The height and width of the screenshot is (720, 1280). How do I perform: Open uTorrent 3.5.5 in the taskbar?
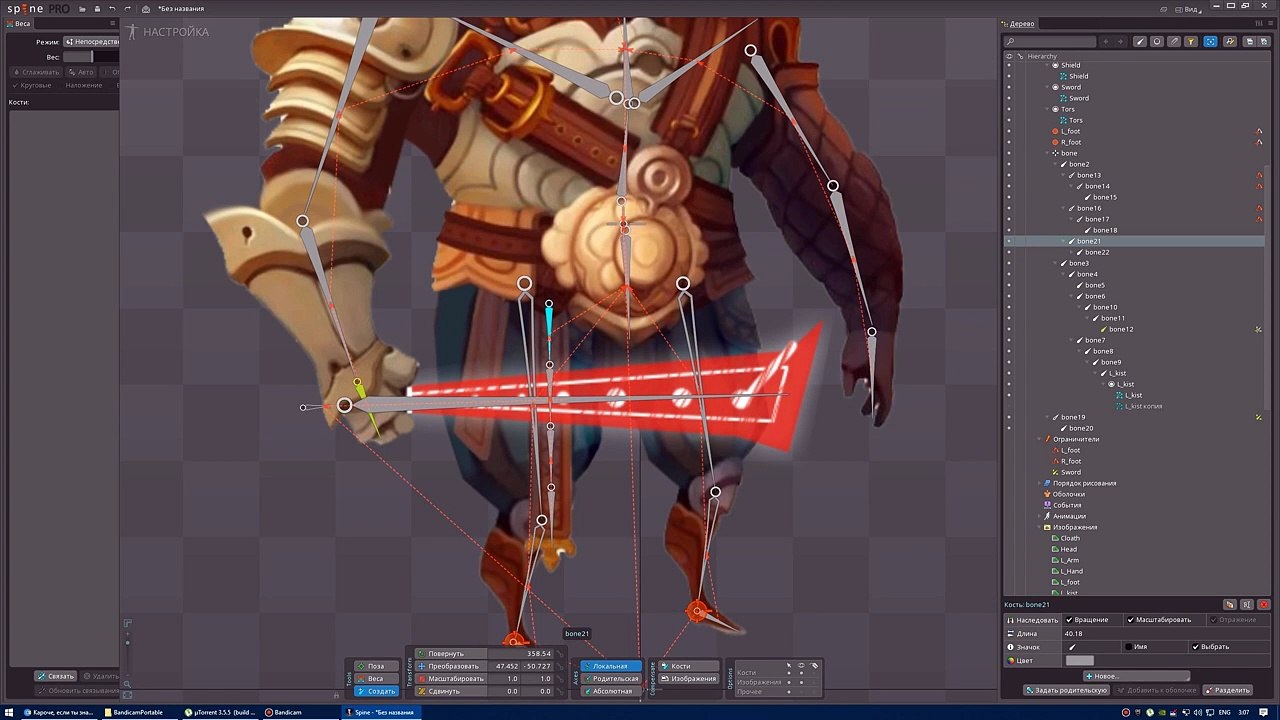pos(221,712)
